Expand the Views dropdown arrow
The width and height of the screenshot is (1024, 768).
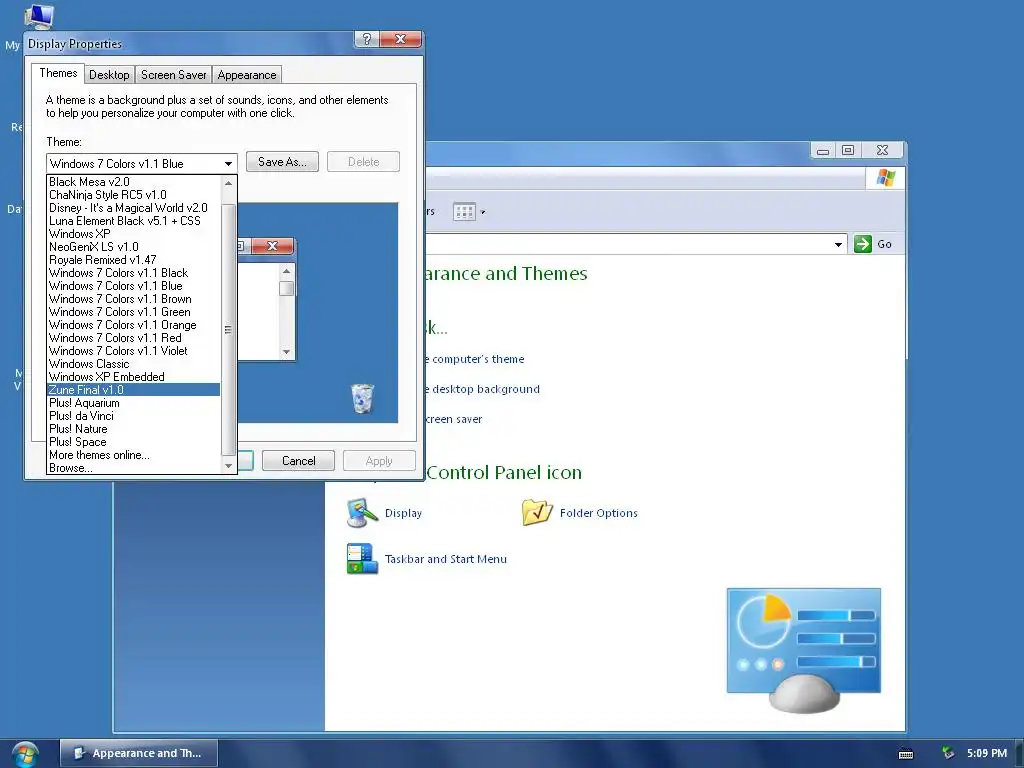483,212
